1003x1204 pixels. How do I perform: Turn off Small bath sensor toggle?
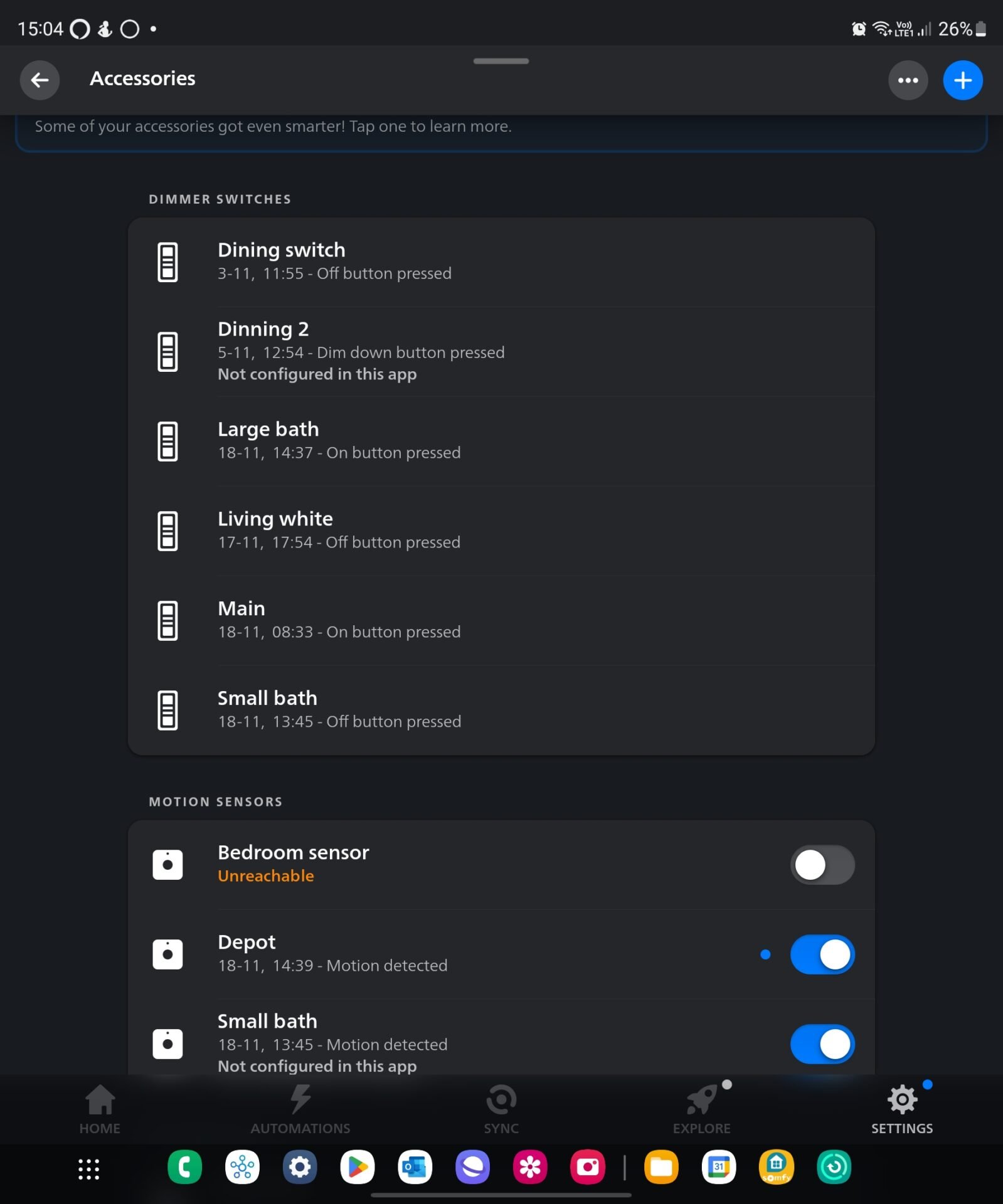[822, 1044]
